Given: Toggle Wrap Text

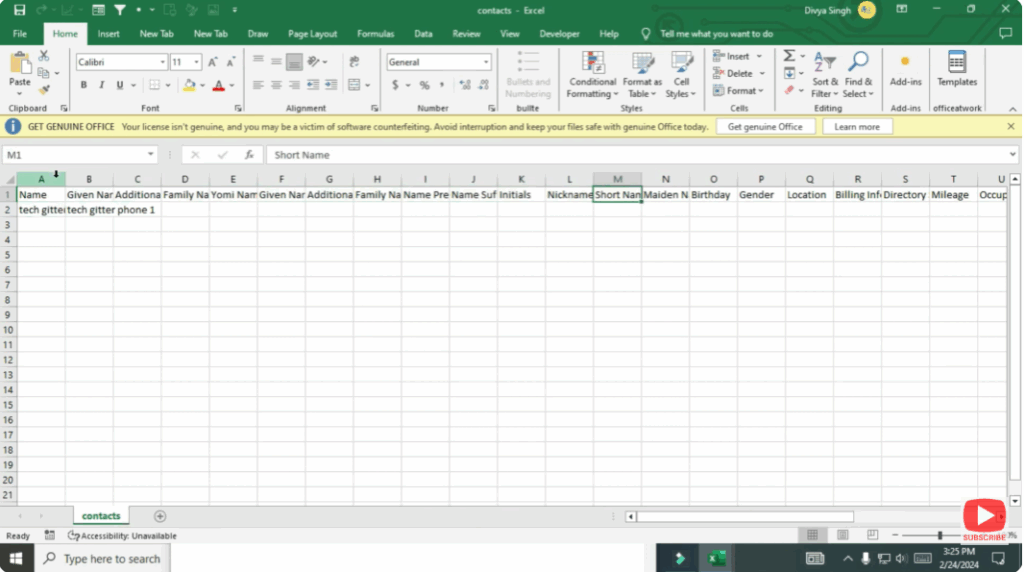Looking at the screenshot, I should [355, 62].
